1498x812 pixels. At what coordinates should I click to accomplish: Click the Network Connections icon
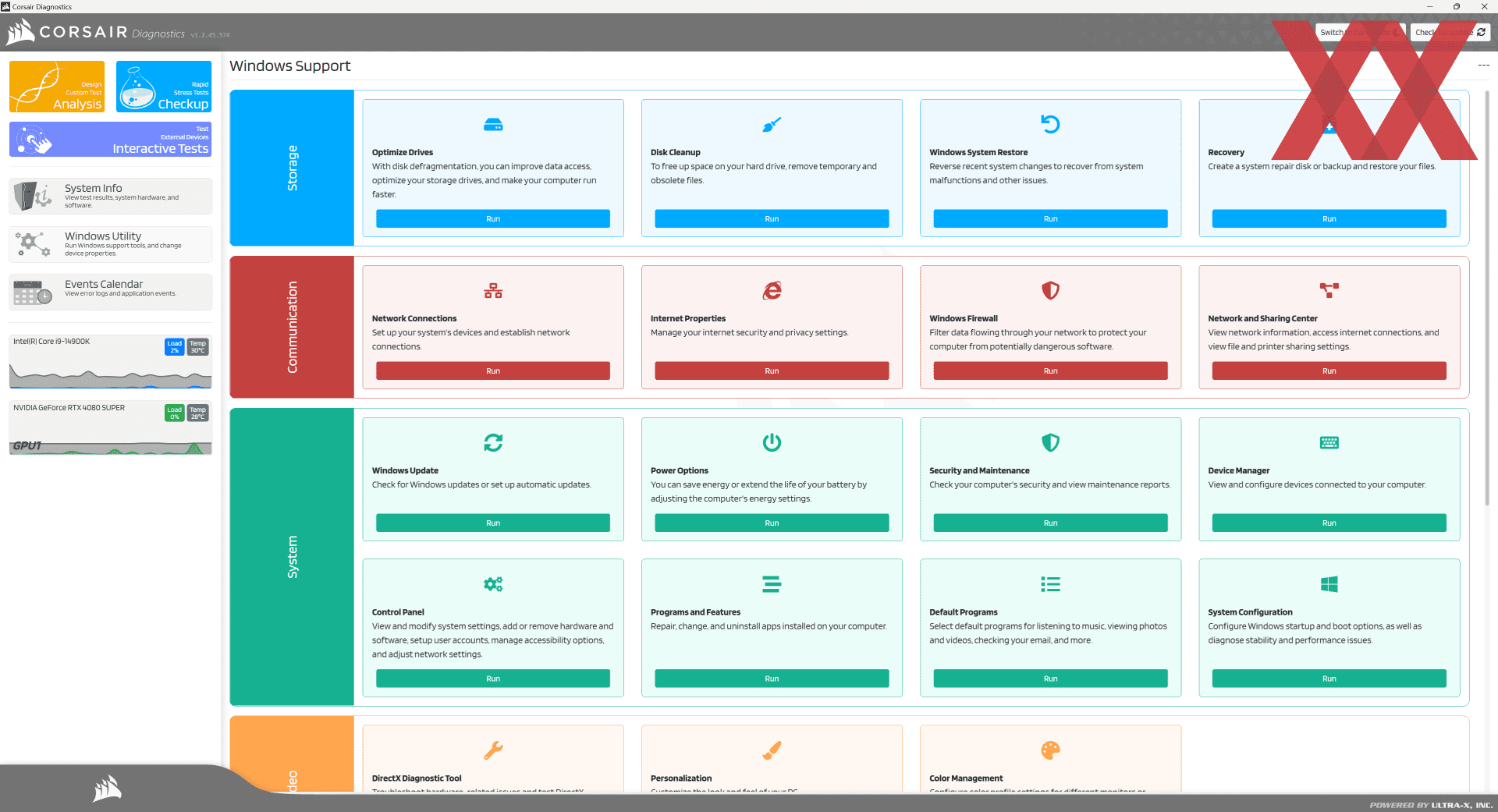pos(493,291)
